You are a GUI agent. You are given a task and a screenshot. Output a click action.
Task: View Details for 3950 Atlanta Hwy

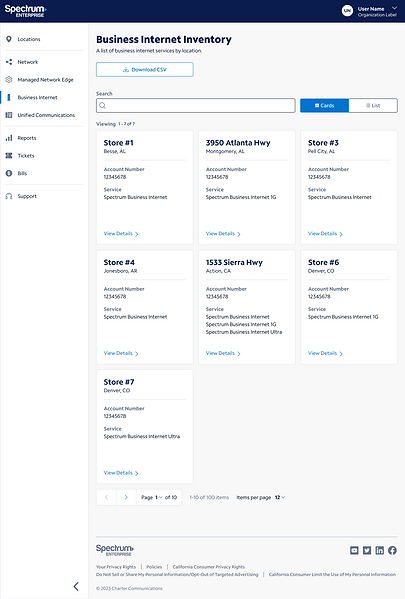point(223,233)
